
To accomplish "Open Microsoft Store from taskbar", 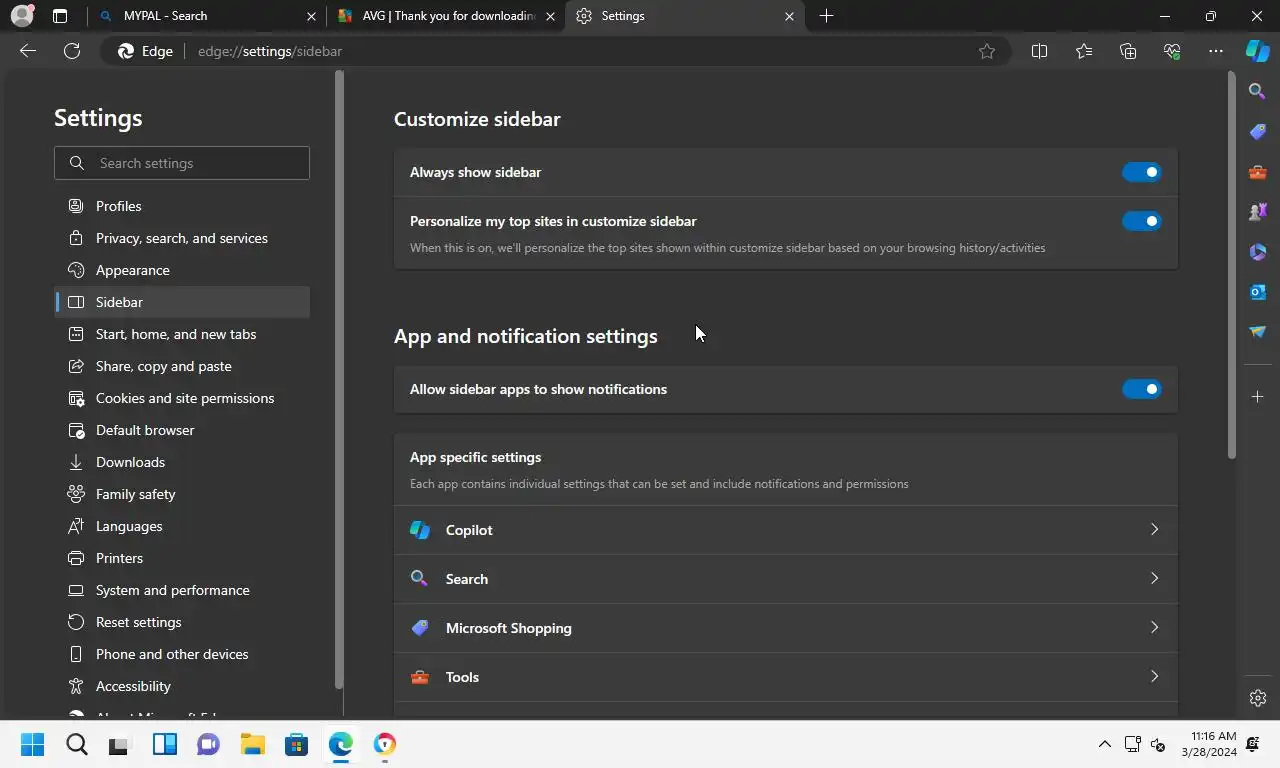I will tap(296, 744).
